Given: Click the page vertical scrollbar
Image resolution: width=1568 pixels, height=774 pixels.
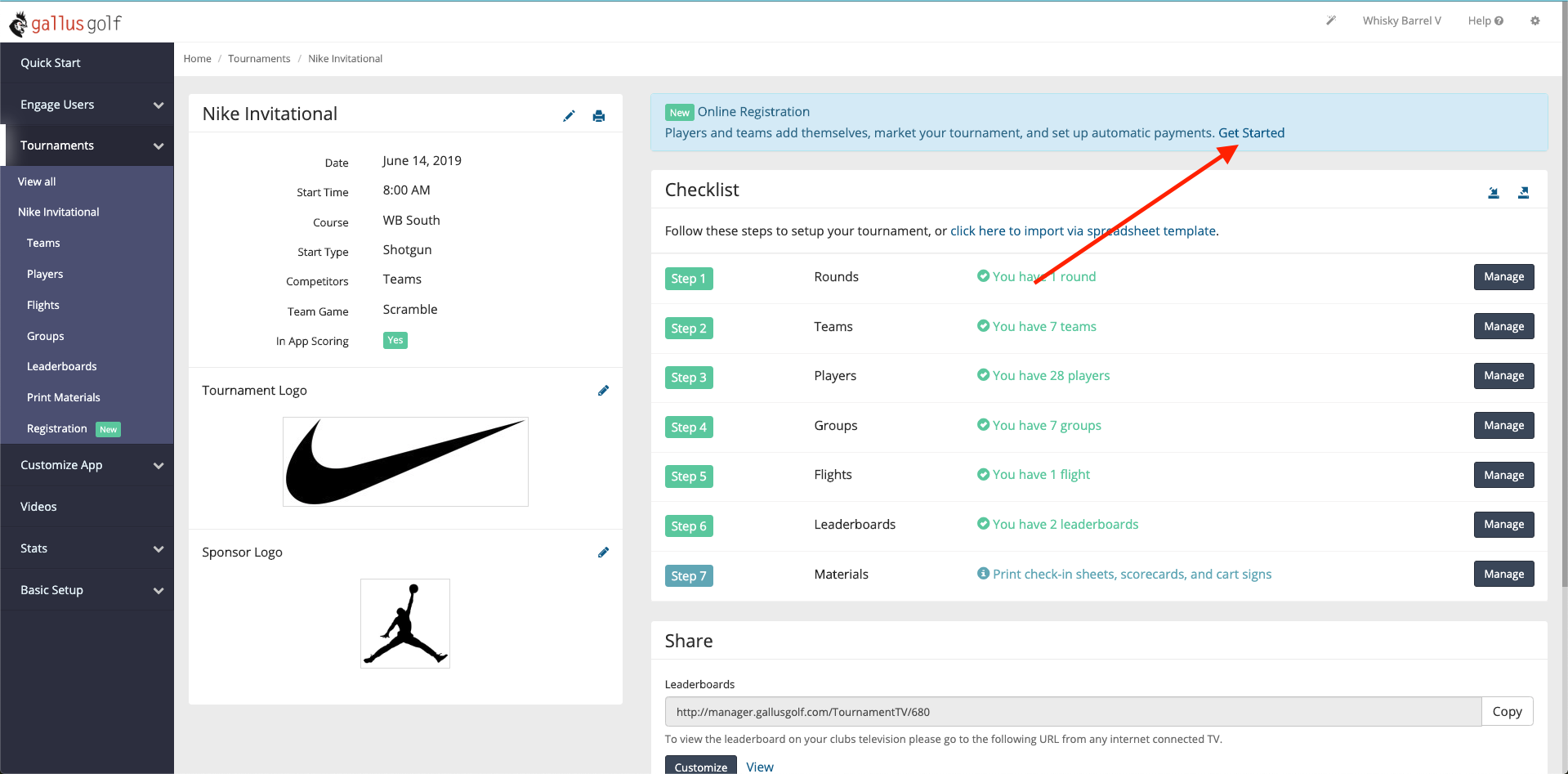Looking at the screenshot, I should pos(1564,294).
